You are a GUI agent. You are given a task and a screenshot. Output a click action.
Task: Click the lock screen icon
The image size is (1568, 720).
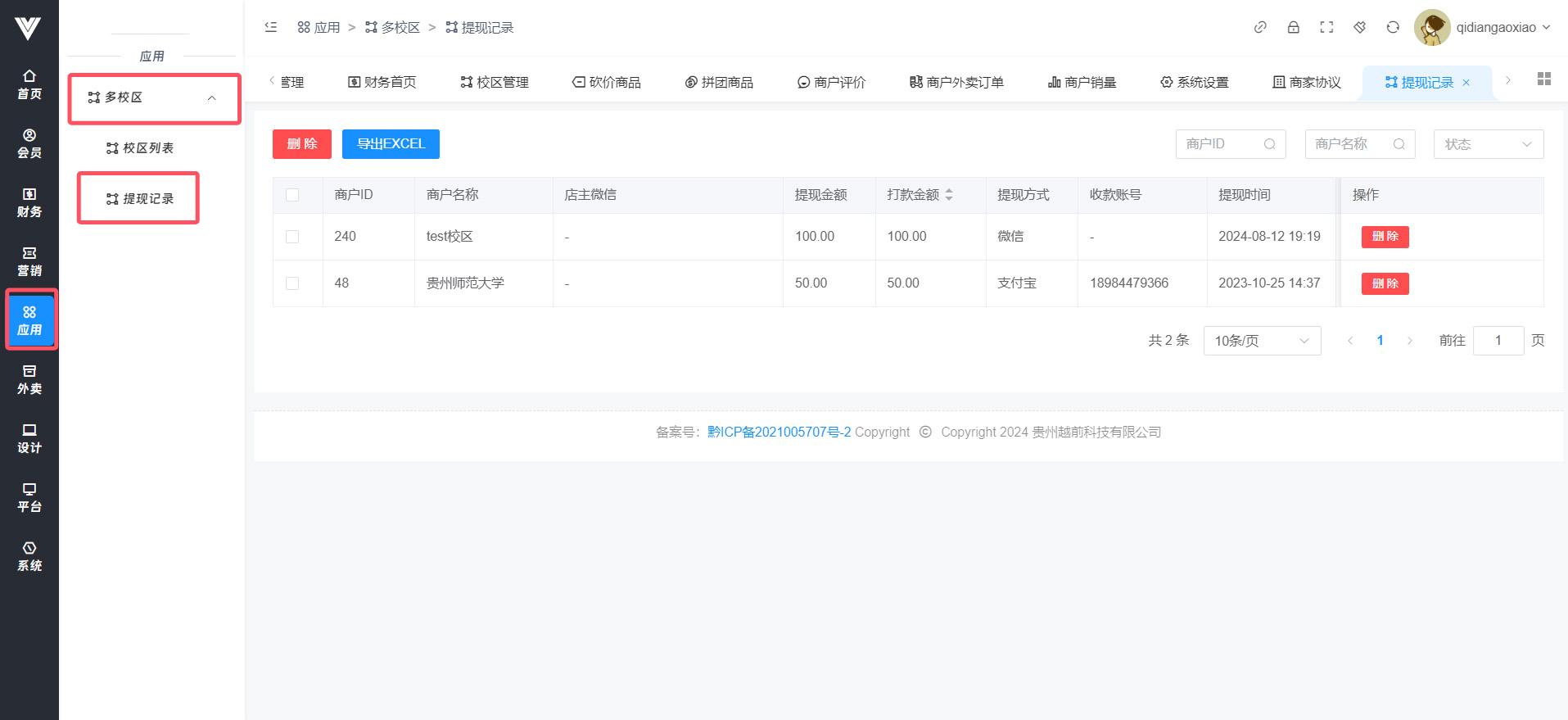[1294, 27]
